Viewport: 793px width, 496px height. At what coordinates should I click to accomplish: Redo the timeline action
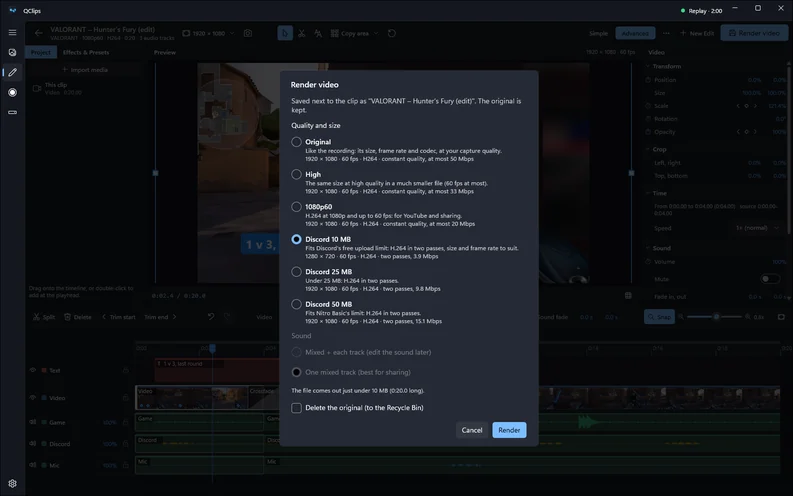click(x=227, y=317)
